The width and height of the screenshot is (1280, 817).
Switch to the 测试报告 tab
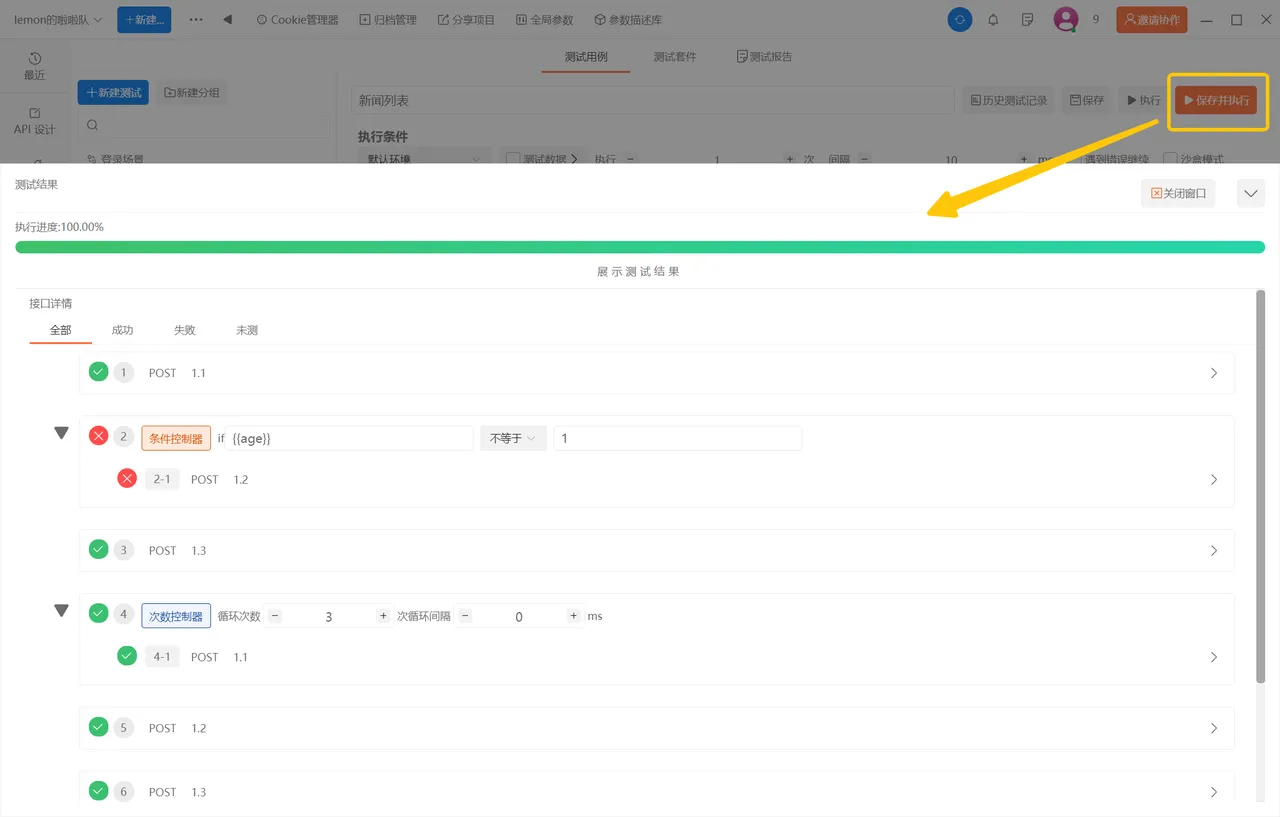(x=765, y=57)
